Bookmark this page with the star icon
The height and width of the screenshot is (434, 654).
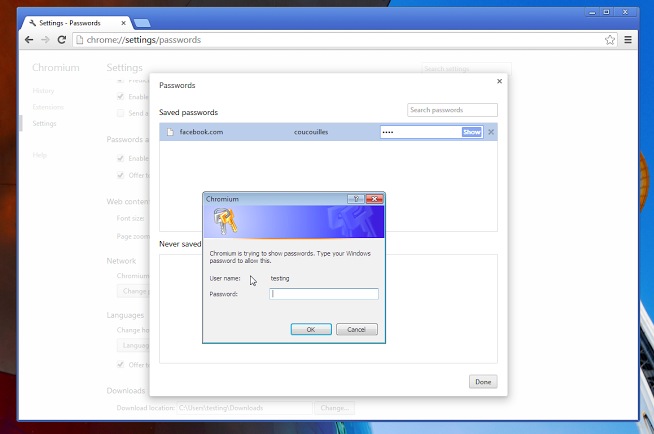click(x=610, y=40)
